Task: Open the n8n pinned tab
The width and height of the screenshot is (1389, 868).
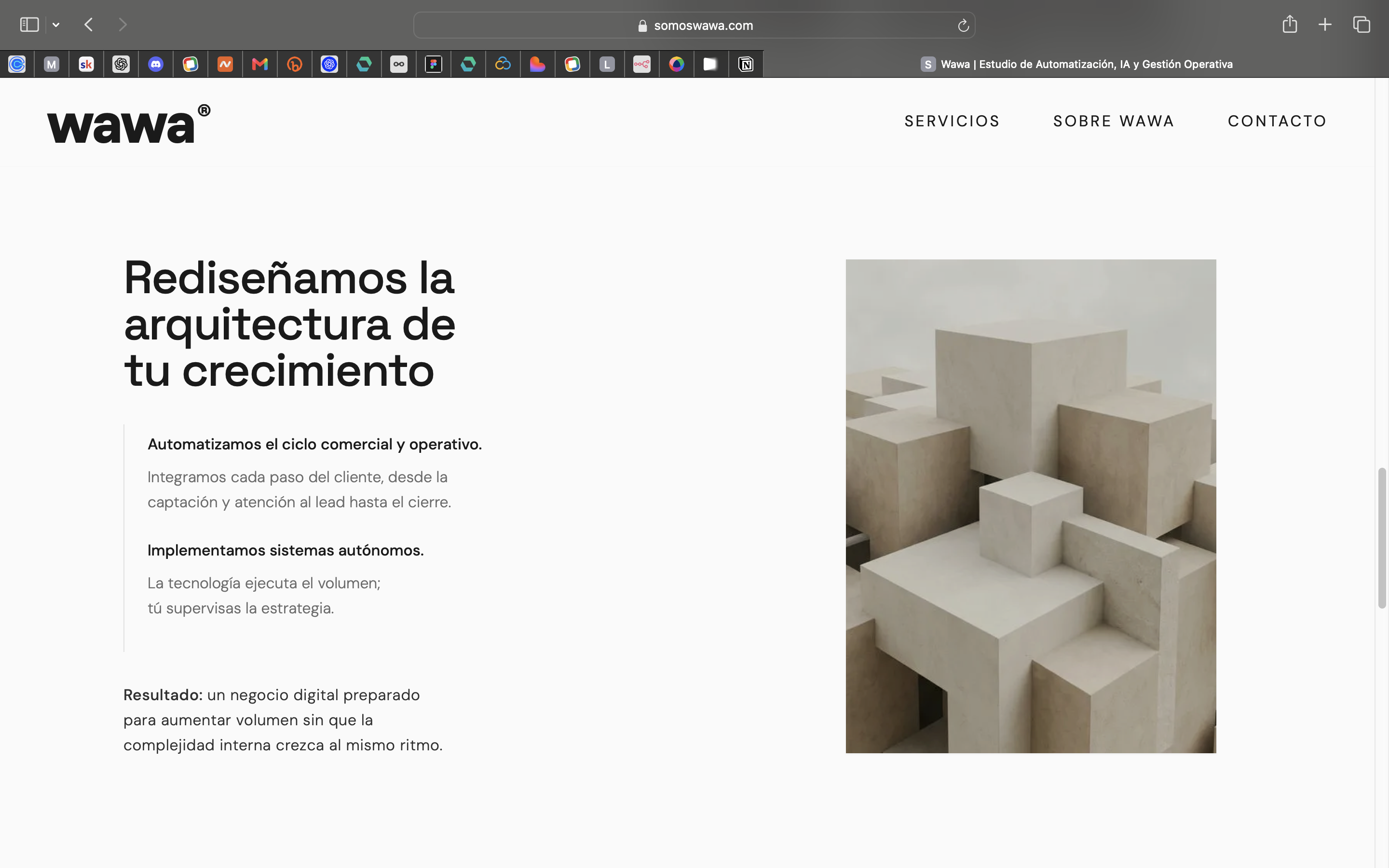Action: tap(642, 64)
